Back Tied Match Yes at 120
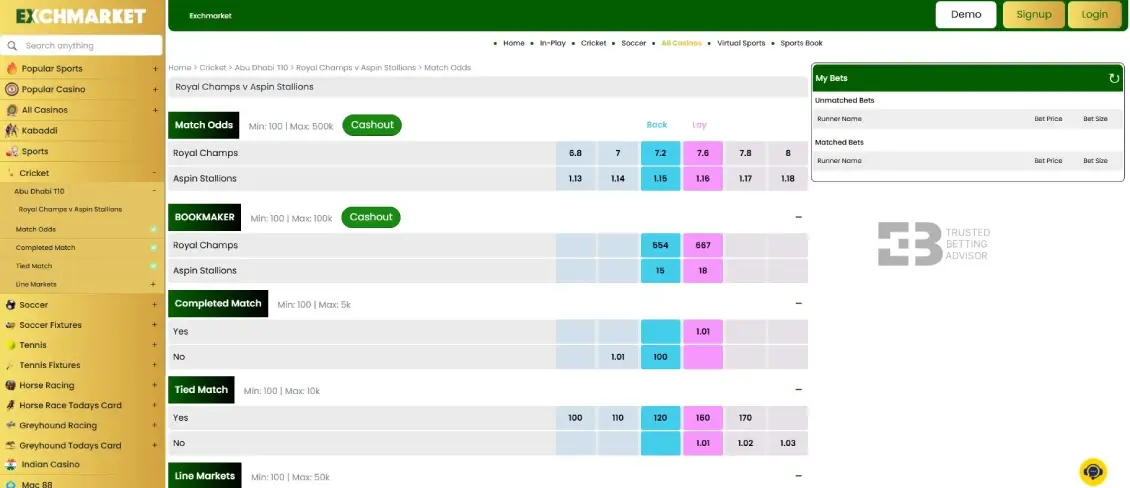The height and width of the screenshot is (488, 1130). [660, 417]
